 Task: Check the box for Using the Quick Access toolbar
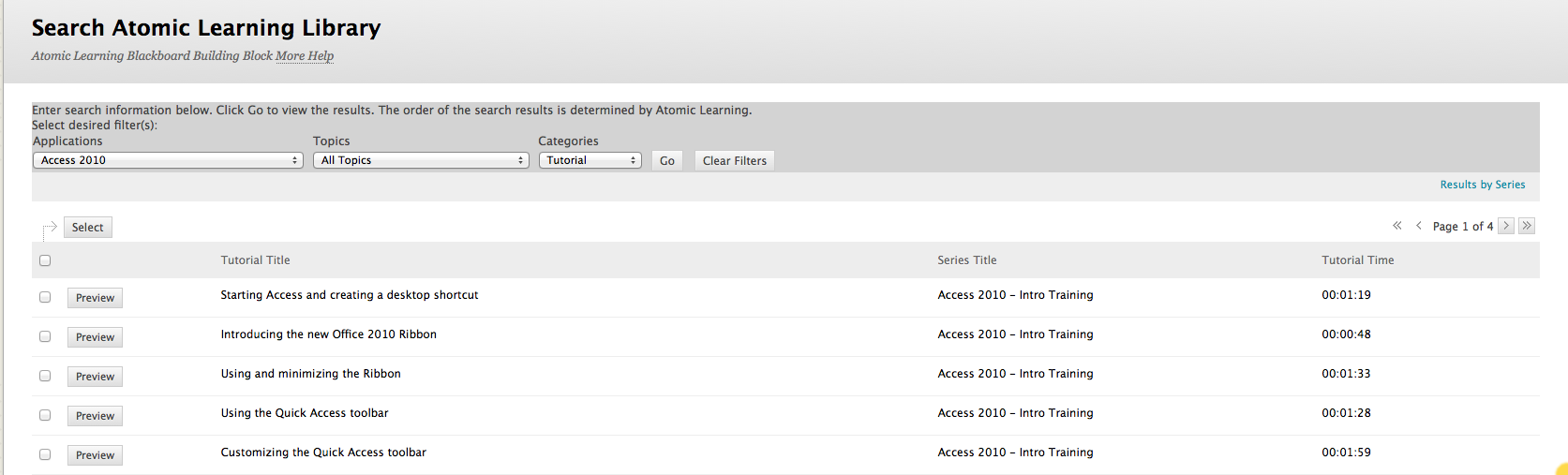tap(45, 415)
